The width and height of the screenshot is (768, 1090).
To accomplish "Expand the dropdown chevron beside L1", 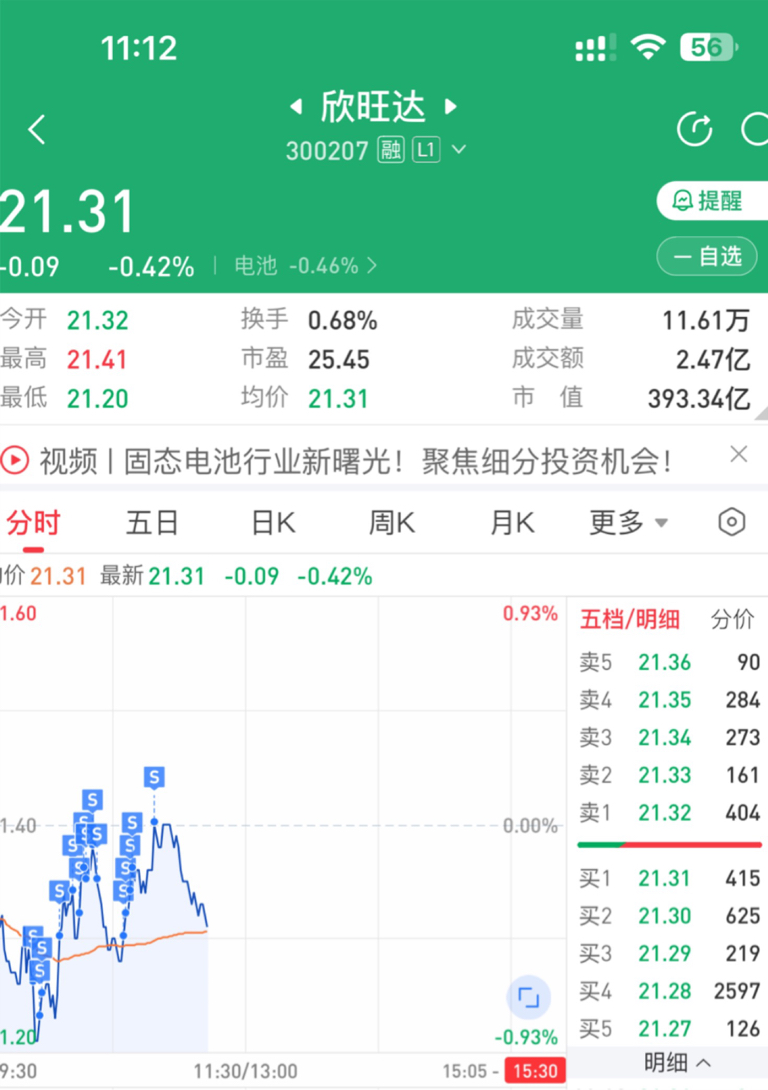I will coord(459,149).
